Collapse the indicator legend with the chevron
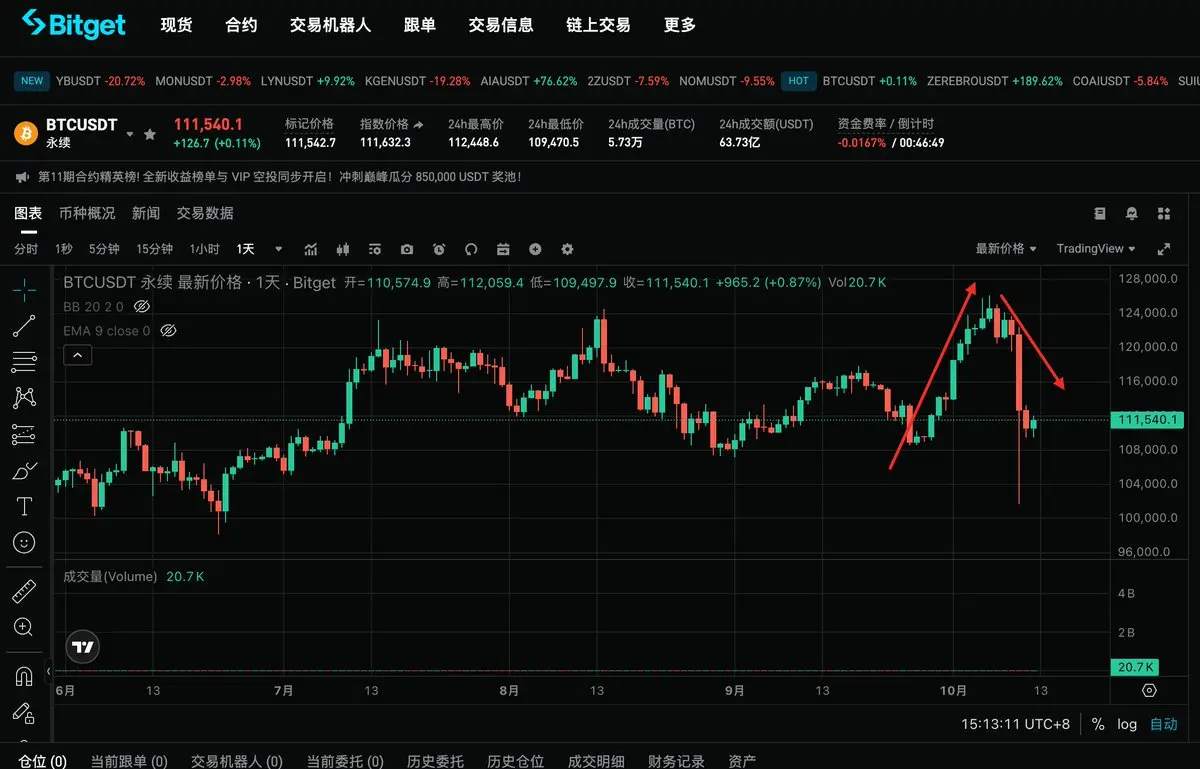This screenshot has height=769, width=1200. [78, 354]
